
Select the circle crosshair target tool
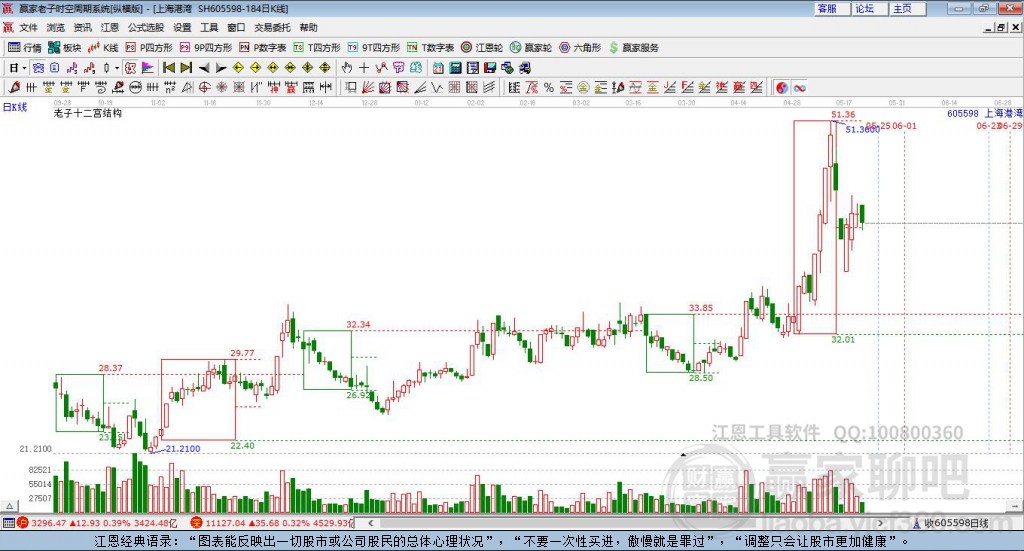[x=204, y=87]
